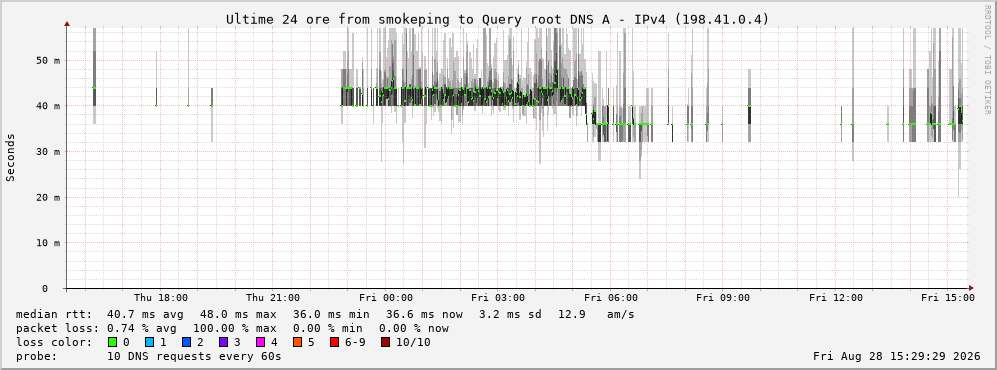Click the blue loss color 2 swatch
The image size is (997, 370).
tap(187, 342)
